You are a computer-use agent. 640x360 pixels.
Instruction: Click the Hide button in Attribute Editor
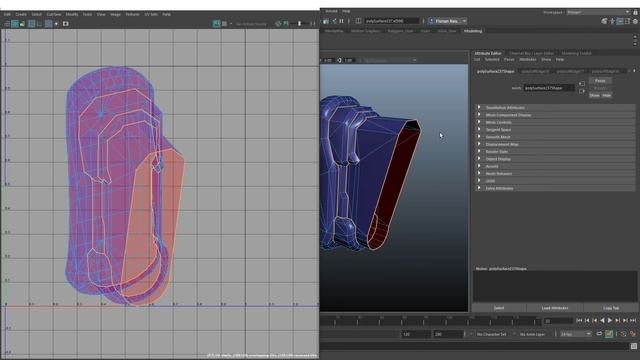[x=607, y=95]
